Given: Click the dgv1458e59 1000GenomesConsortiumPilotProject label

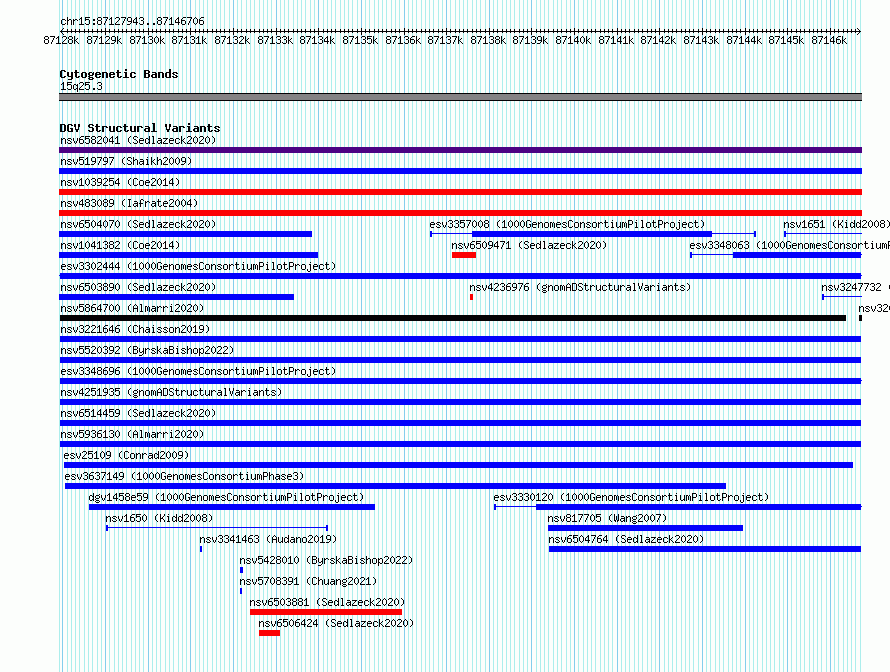Looking at the screenshot, I should (226, 497).
